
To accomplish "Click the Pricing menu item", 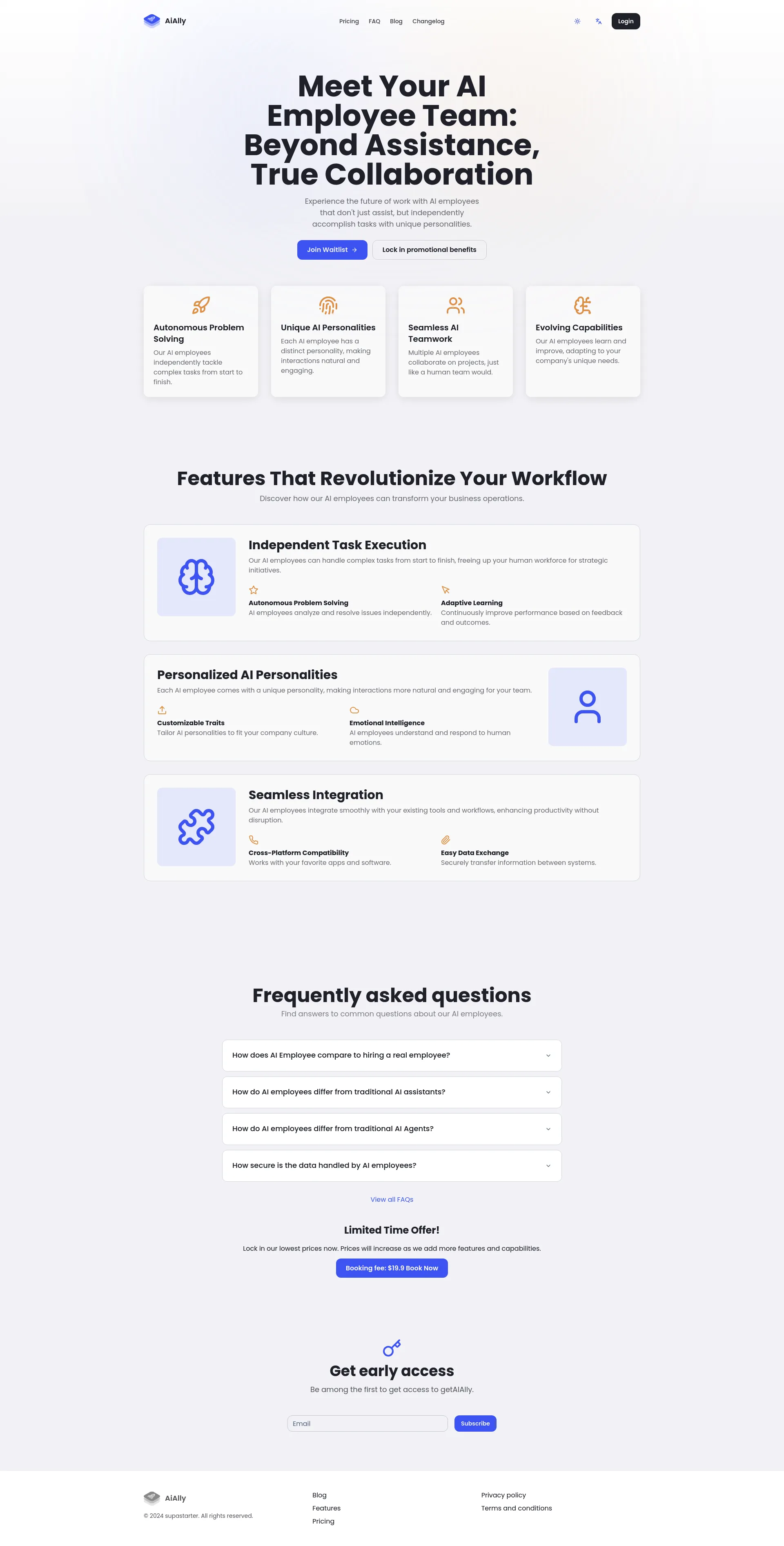I will click(x=351, y=20).
